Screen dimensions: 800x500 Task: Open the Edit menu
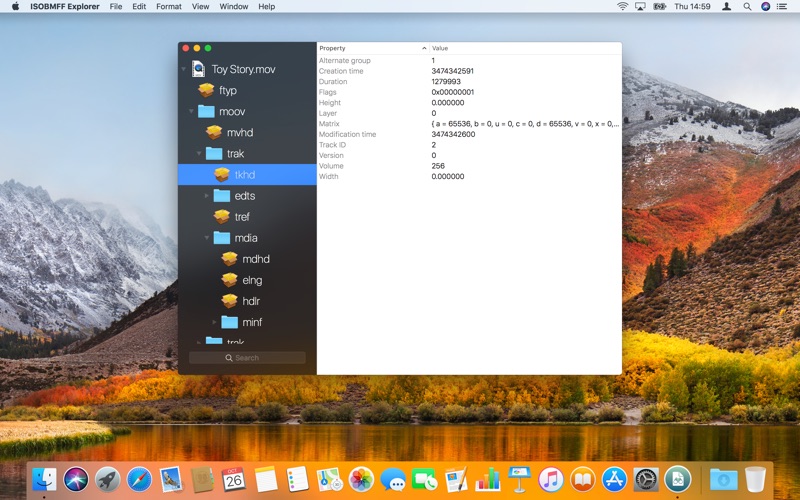click(x=139, y=7)
